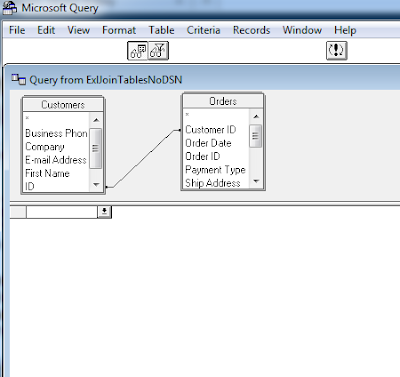
Task: Click the Customers list scroll up arrow
Action: [96, 120]
